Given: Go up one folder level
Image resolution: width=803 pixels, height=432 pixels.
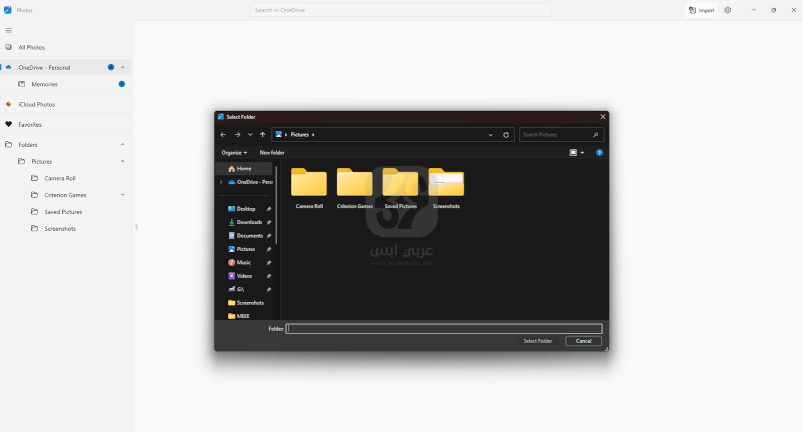Looking at the screenshot, I should click(263, 135).
